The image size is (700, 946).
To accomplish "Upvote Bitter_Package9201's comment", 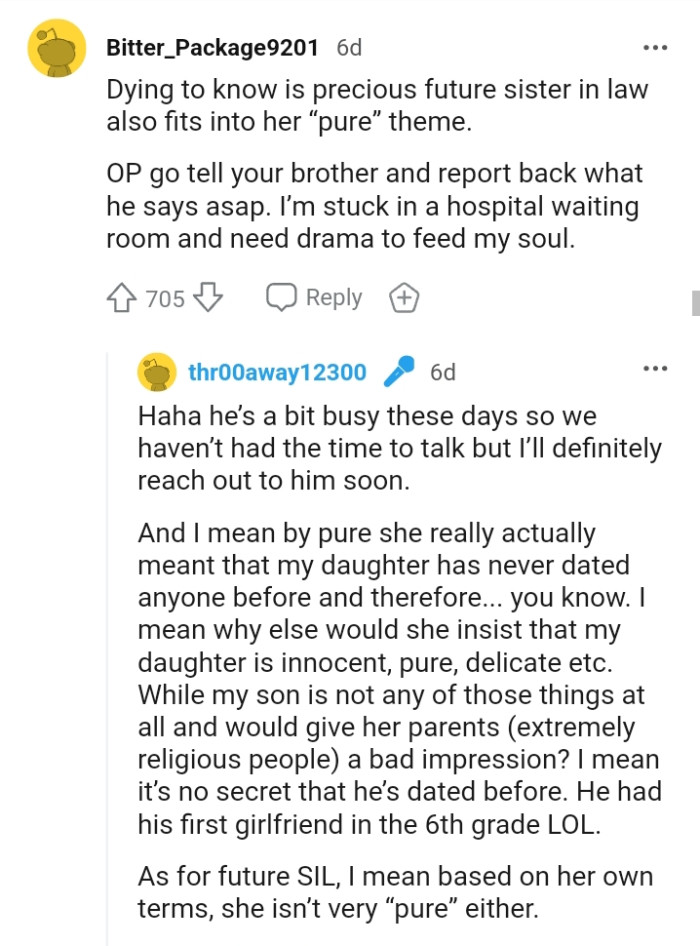I will click(x=122, y=297).
